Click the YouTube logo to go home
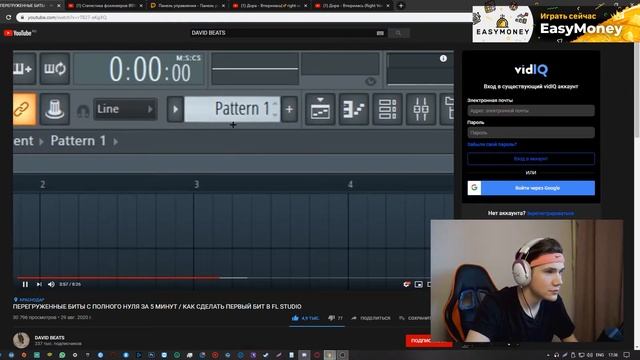Viewport: 640px width, 360px height. click(18, 33)
